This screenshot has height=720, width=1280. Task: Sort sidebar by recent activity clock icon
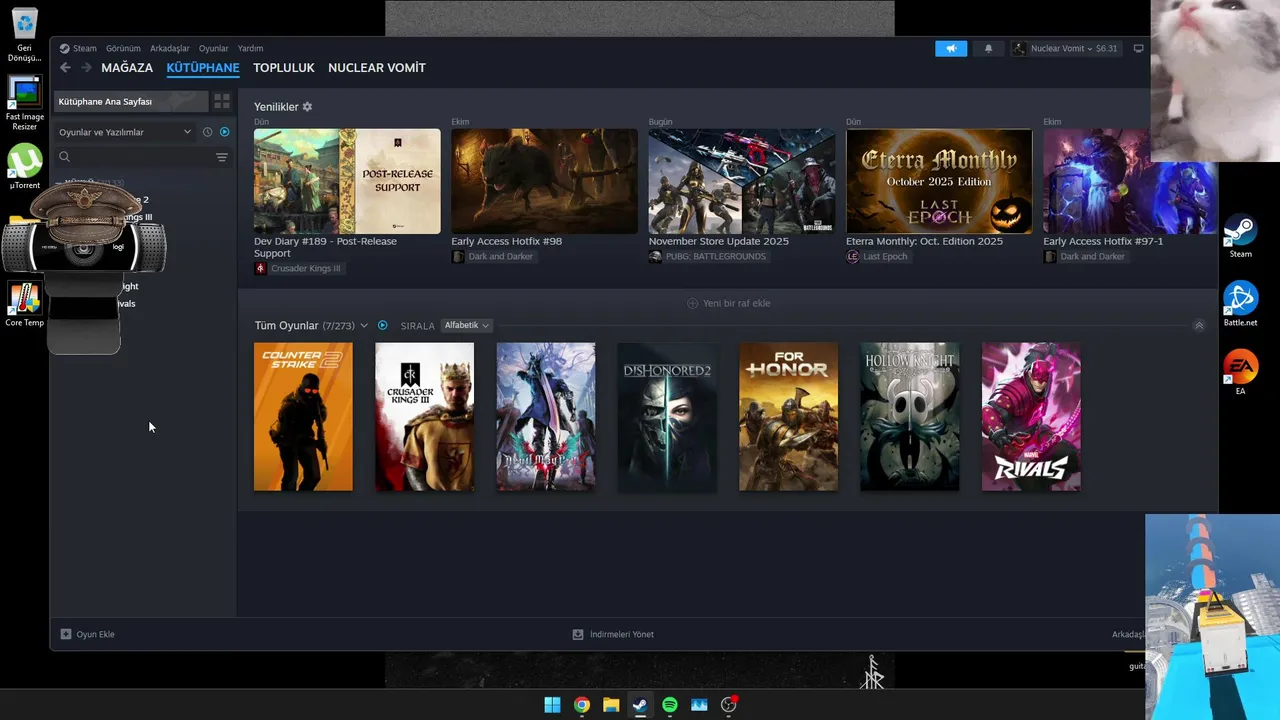click(208, 132)
